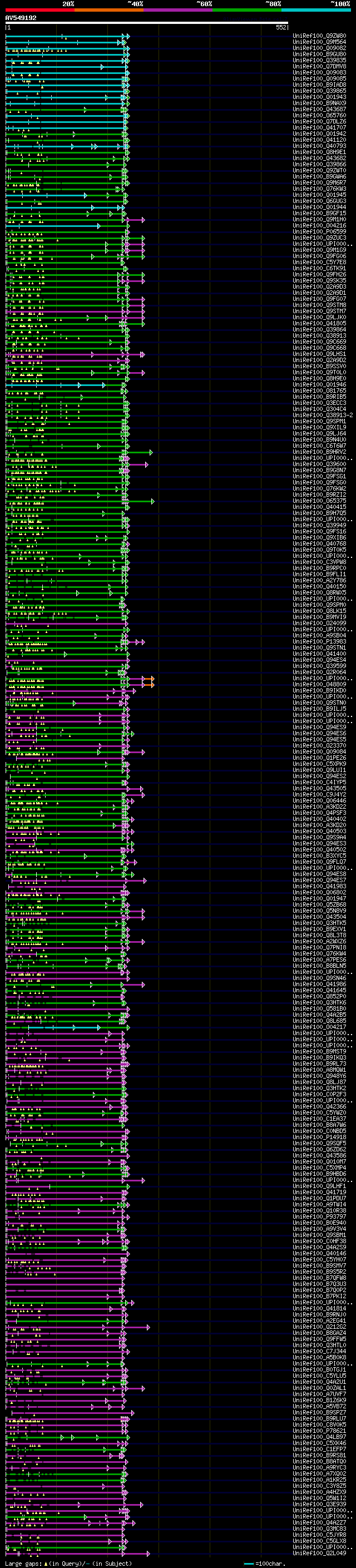Select the UniRef100_Q43687 label
Image resolution: width=356 pixels, height=1568 pixels.
319,109
